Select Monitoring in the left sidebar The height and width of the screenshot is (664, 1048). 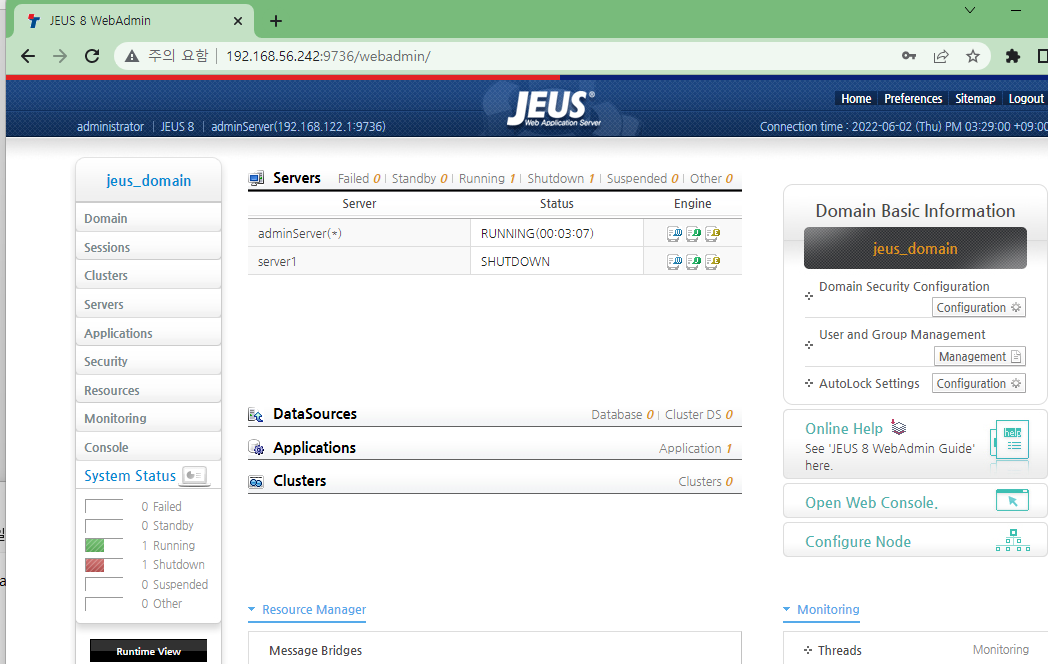pos(148,419)
